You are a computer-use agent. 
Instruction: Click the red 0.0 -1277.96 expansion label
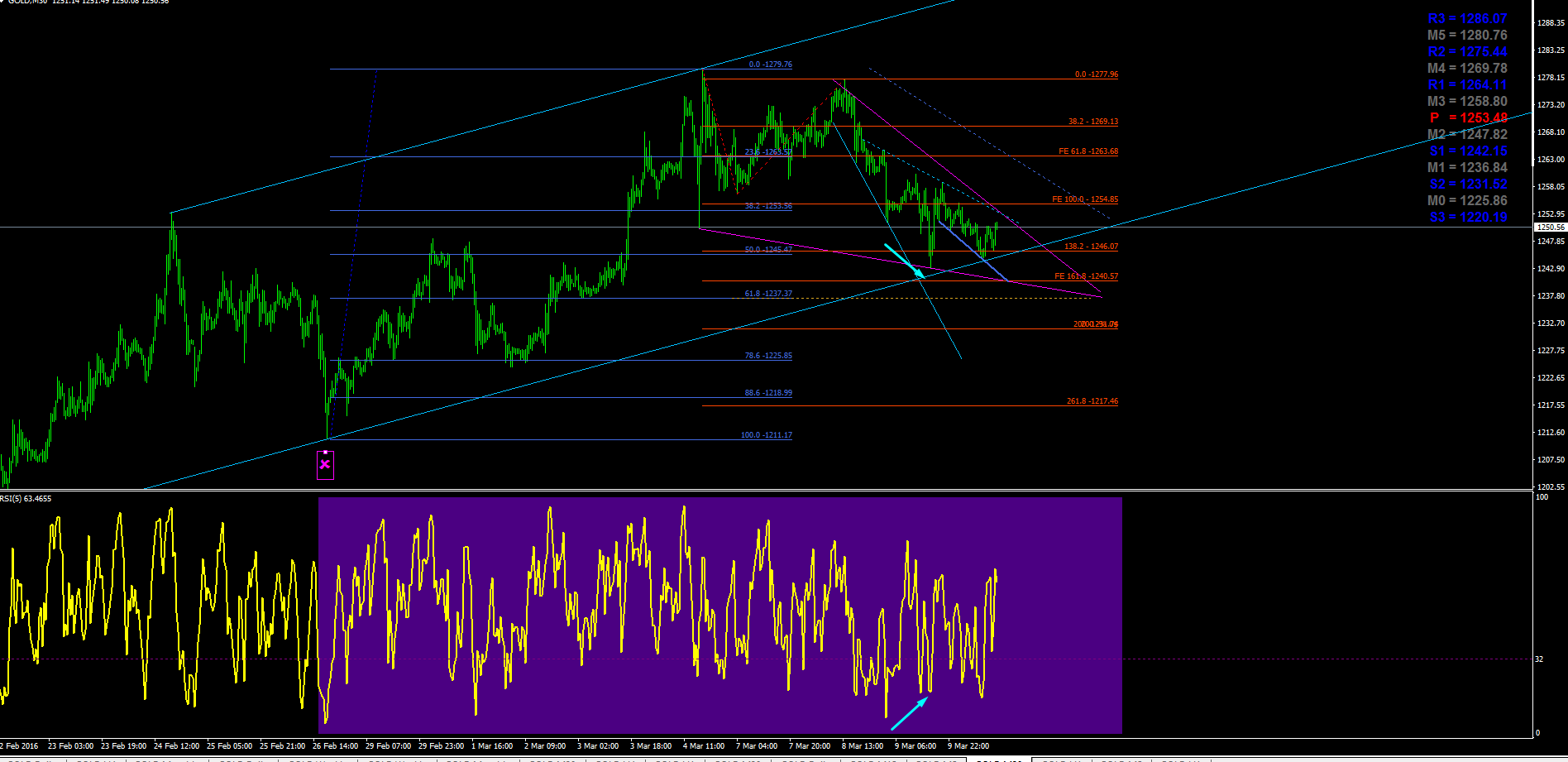pyautogui.click(x=1097, y=74)
